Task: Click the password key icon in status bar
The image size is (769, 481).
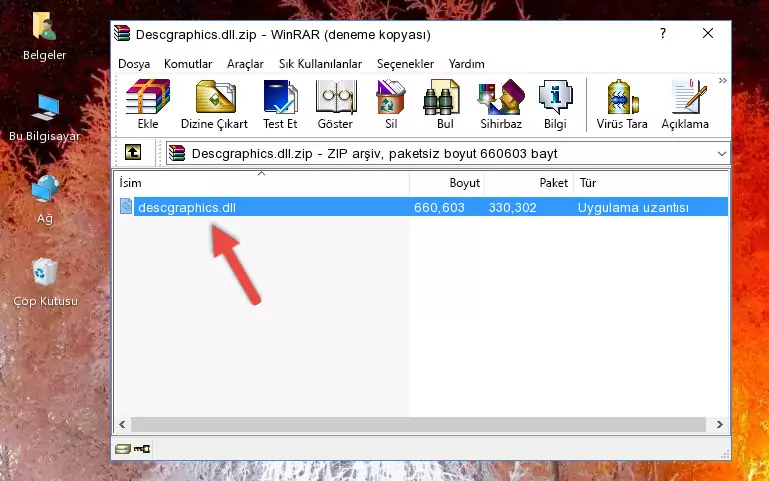Action: click(142, 448)
